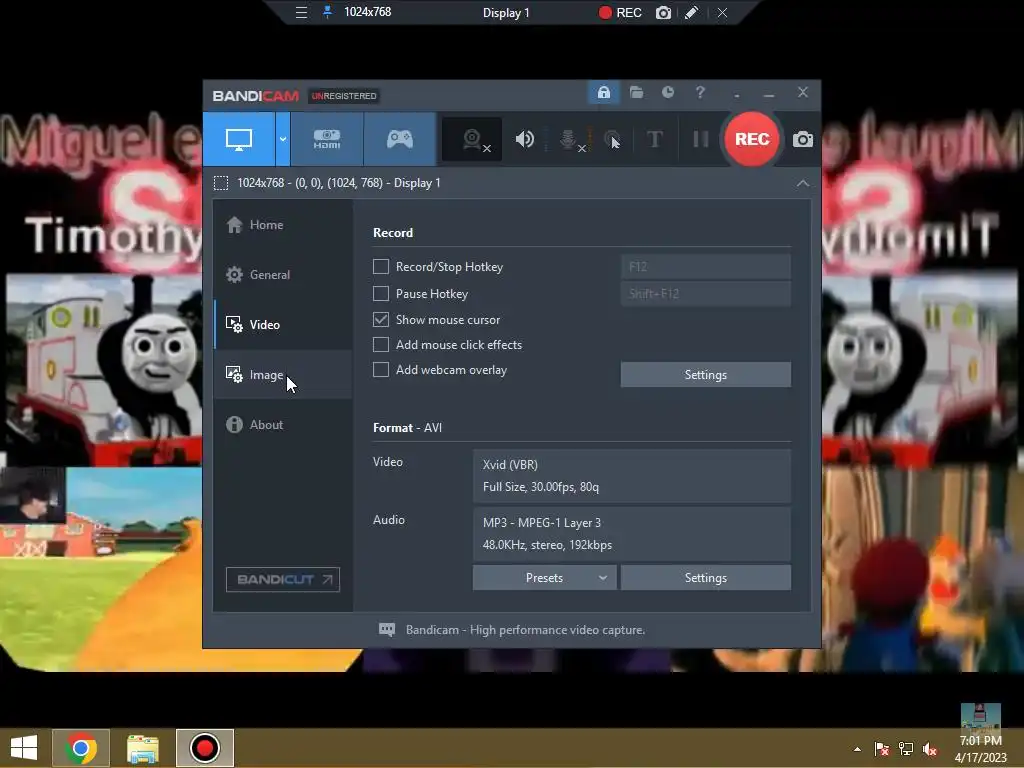Click the action center flag icon

coord(882,749)
